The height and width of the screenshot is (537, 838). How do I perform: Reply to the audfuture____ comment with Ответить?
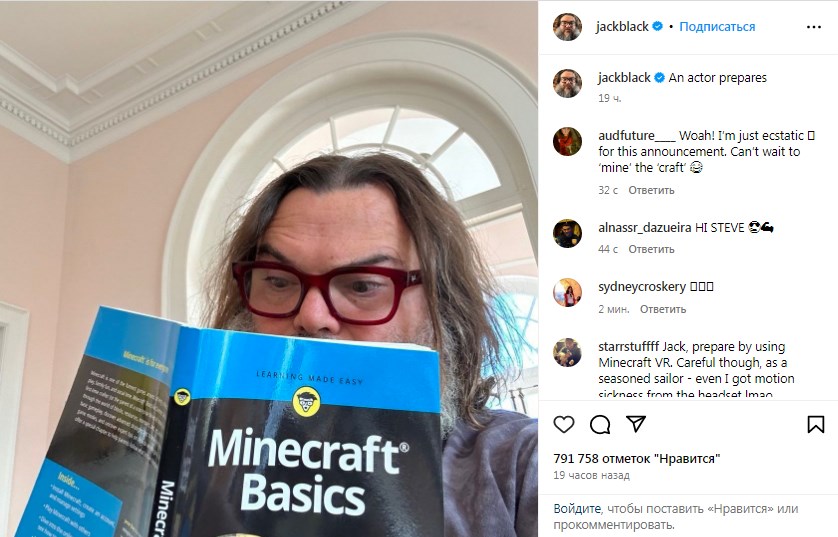[651, 190]
